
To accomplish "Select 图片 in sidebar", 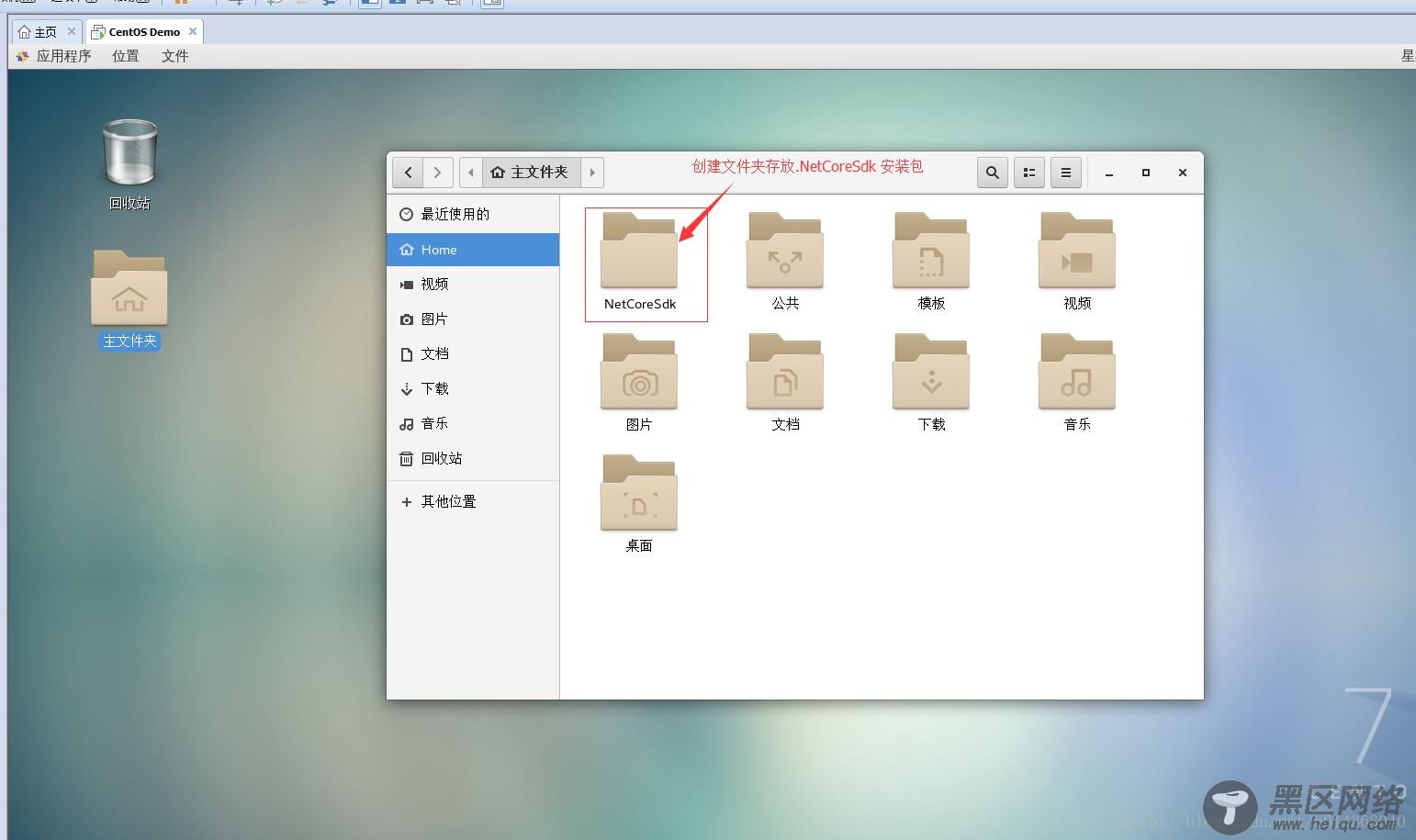I will 473,319.
